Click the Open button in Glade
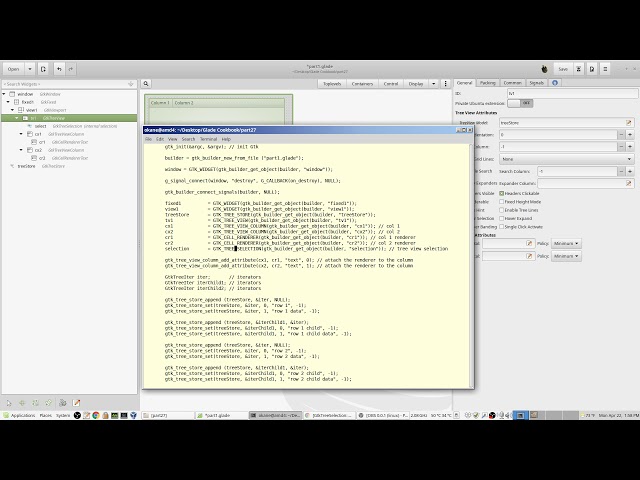Viewport: 640px width, 480px height. 13,69
